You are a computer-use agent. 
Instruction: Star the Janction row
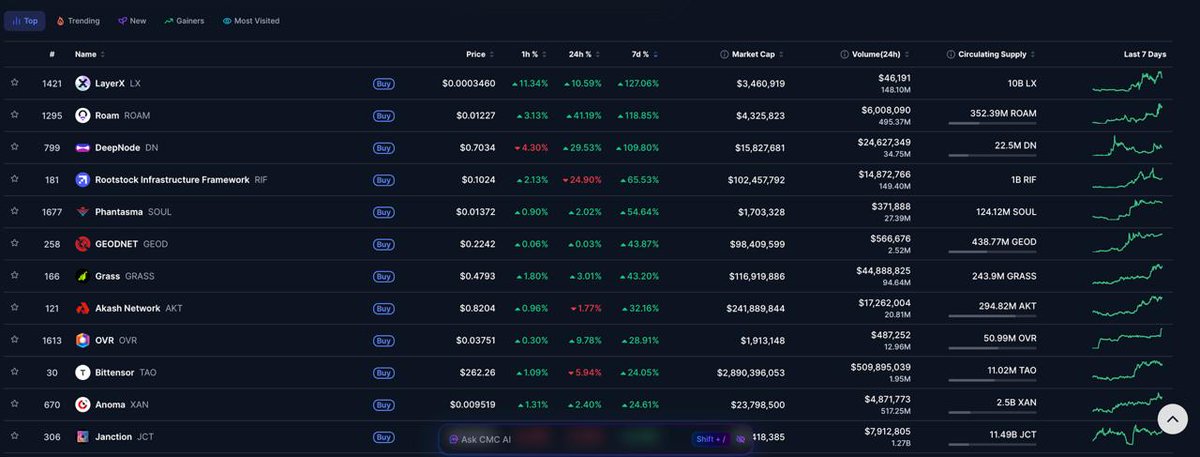tap(14, 436)
